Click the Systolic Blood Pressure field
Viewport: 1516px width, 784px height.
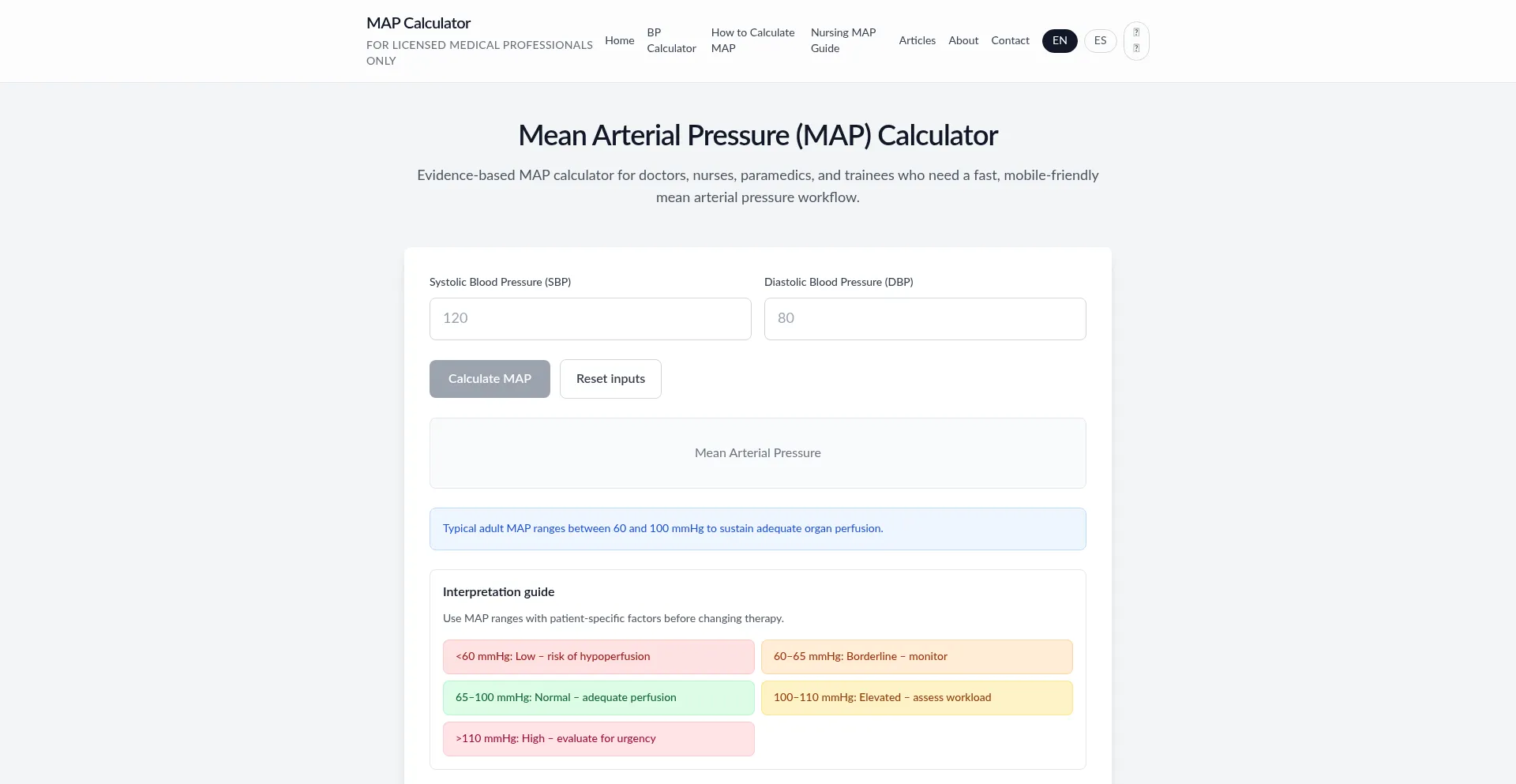pos(590,318)
